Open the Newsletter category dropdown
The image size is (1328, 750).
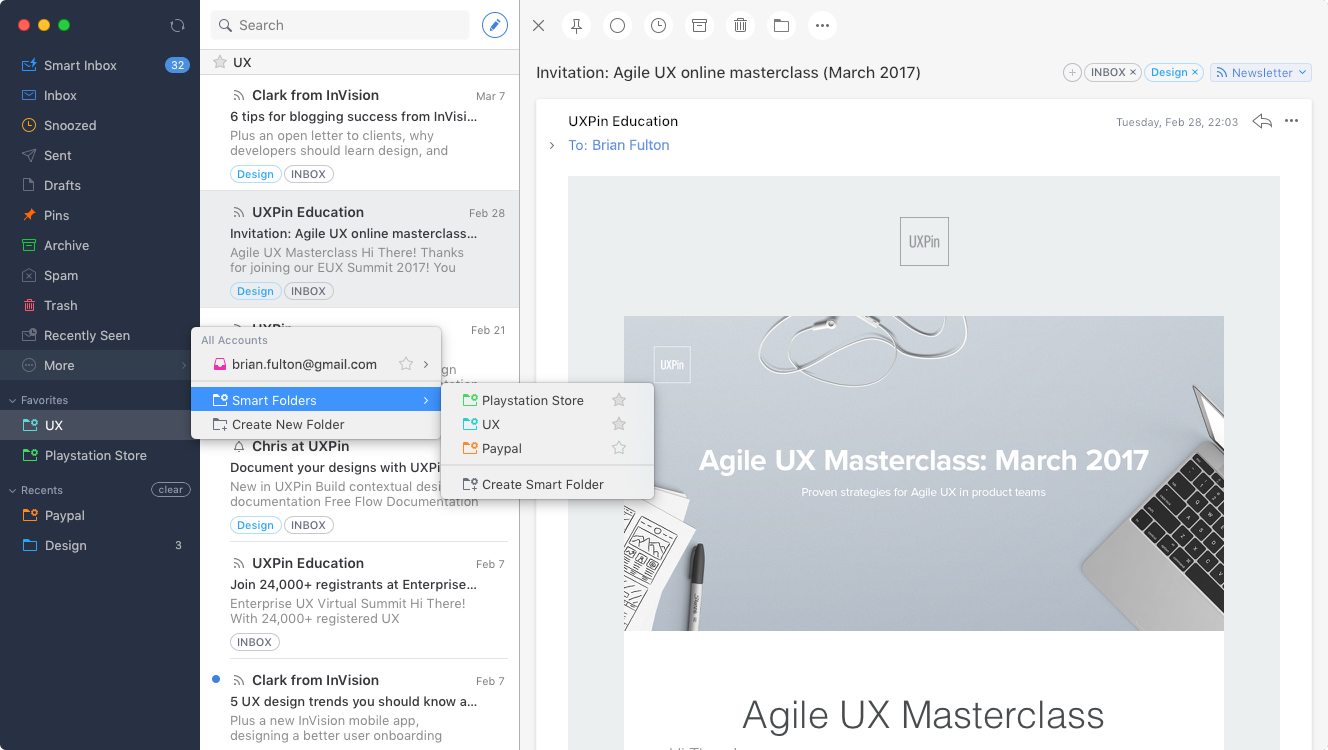point(1261,72)
